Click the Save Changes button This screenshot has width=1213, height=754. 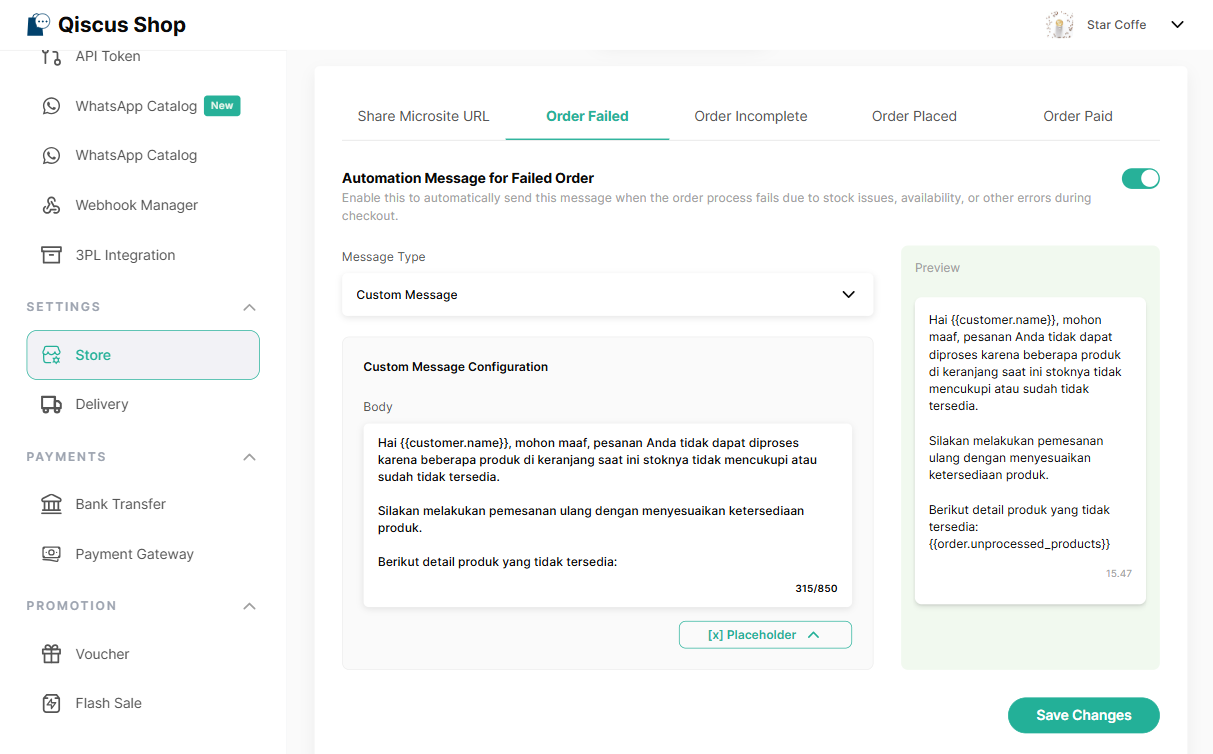pyautogui.click(x=1083, y=715)
